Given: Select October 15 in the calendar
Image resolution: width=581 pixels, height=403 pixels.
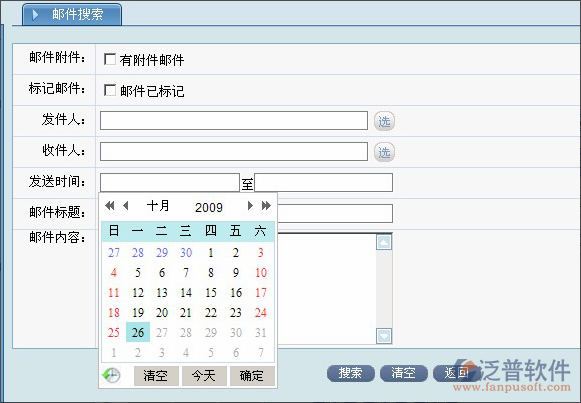Looking at the screenshot, I should pos(211,293).
